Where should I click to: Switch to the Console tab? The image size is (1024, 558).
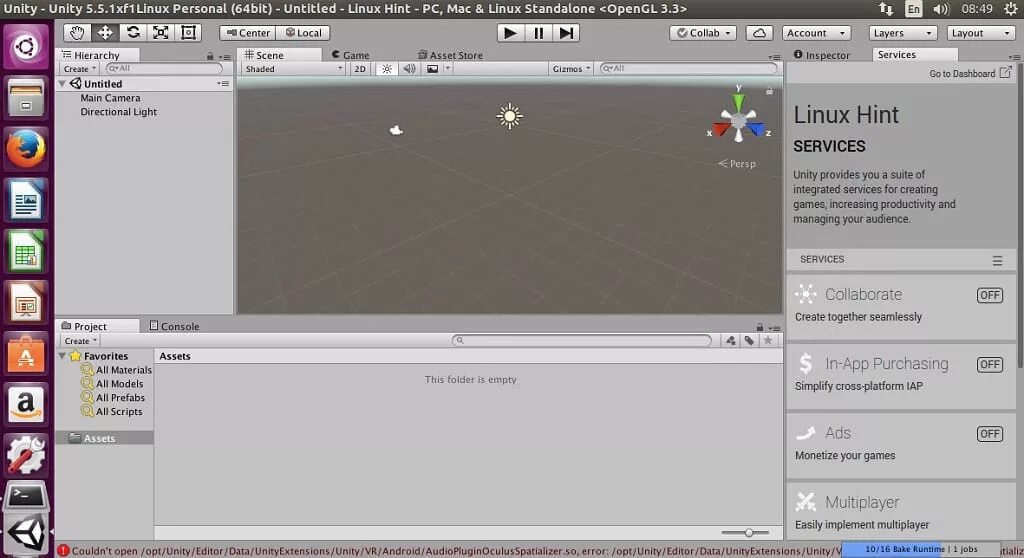pyautogui.click(x=174, y=326)
